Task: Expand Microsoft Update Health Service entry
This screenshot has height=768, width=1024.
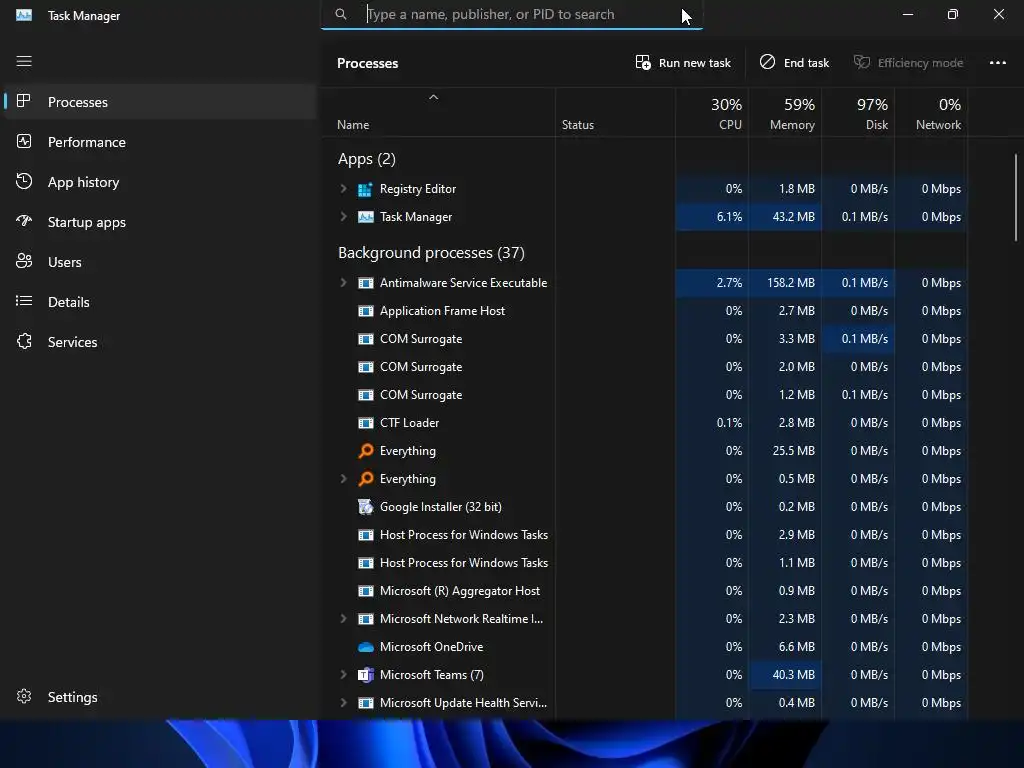Action: 344,703
